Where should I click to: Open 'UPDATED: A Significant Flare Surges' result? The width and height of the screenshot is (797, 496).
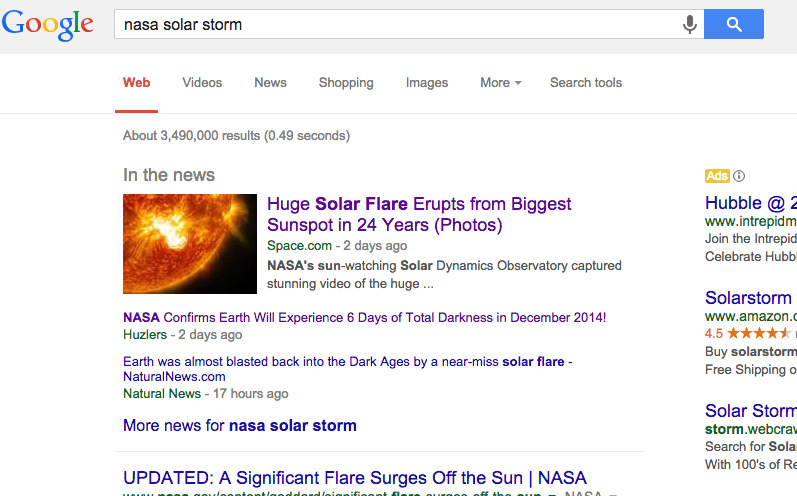(355, 478)
